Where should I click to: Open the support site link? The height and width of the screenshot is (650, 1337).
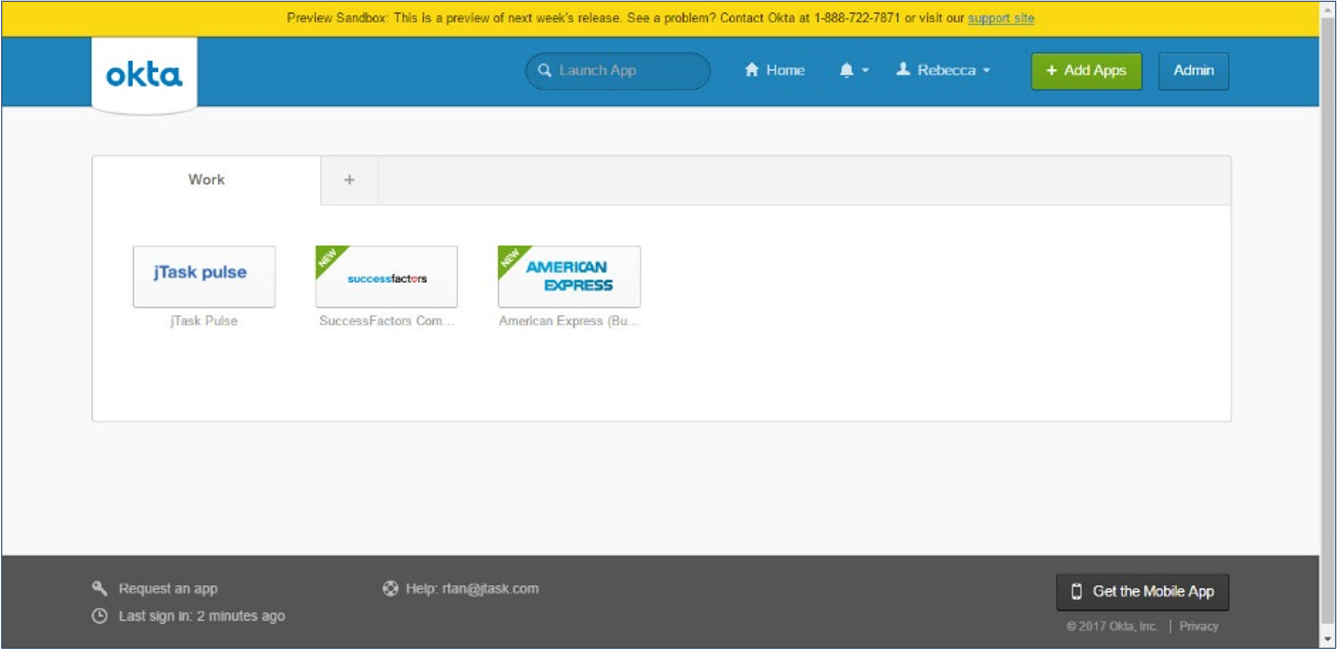[1001, 18]
